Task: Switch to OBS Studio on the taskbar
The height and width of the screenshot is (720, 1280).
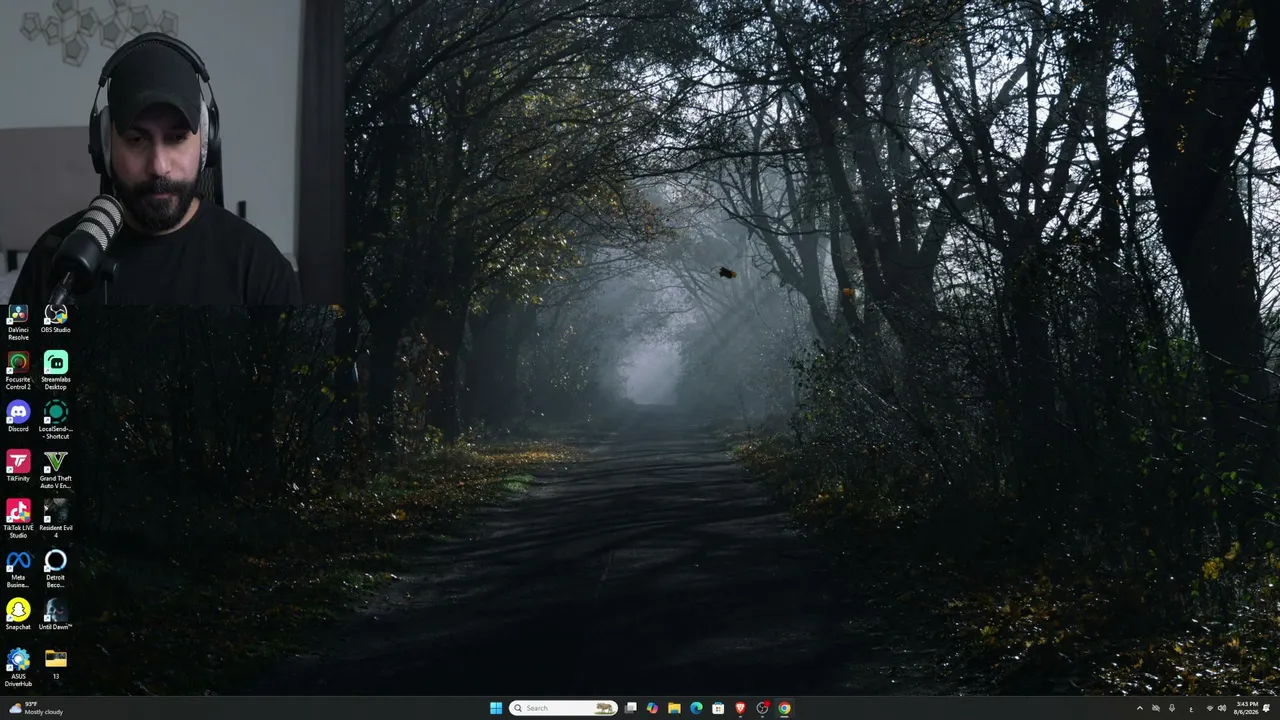Action: (x=762, y=708)
